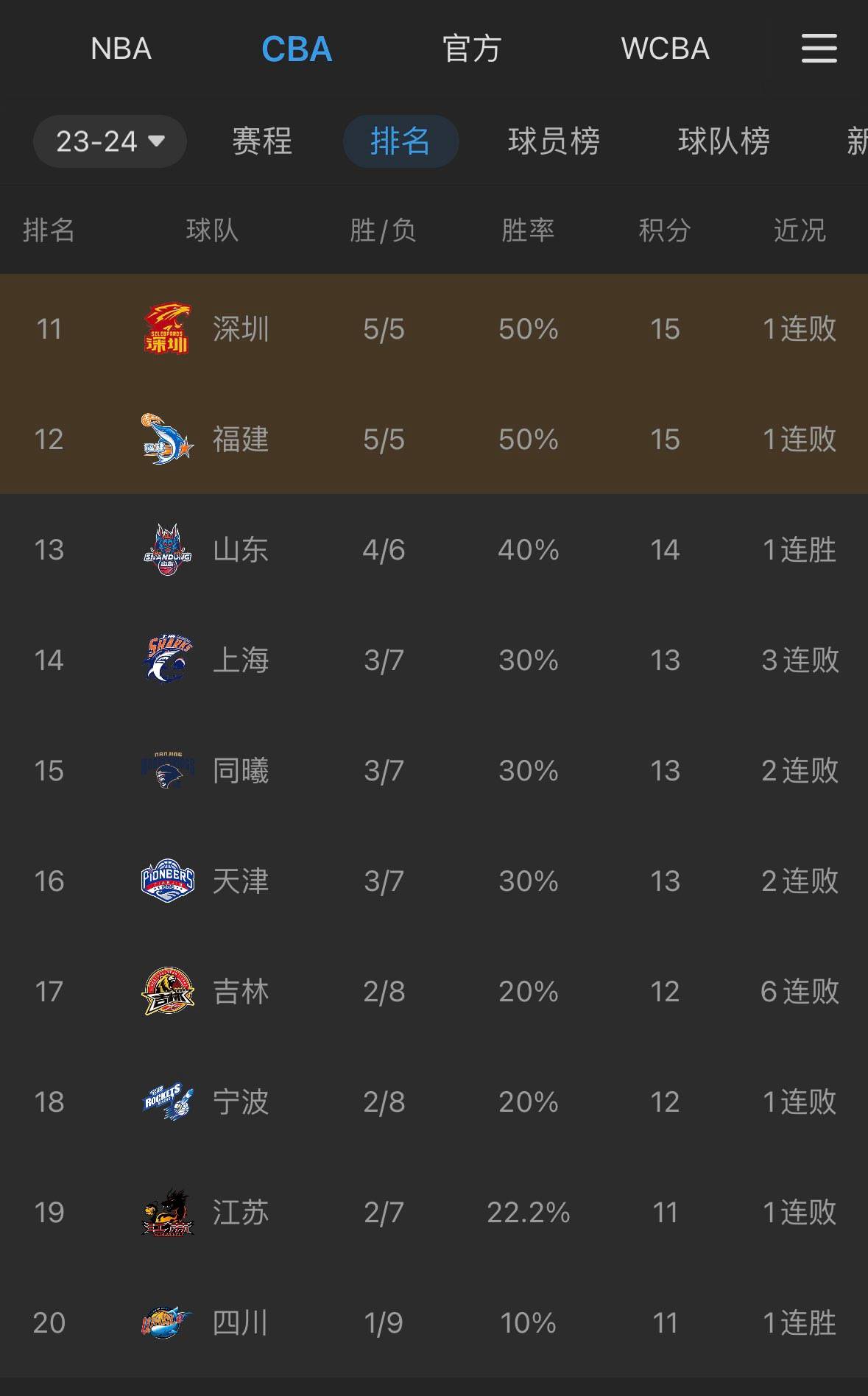The height and width of the screenshot is (1396, 868).
Task: Tap the Nanjing 同曦 team logo
Action: point(168,770)
